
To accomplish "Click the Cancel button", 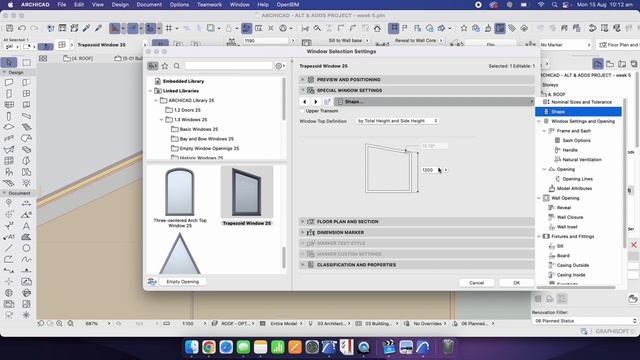I will [476, 283].
